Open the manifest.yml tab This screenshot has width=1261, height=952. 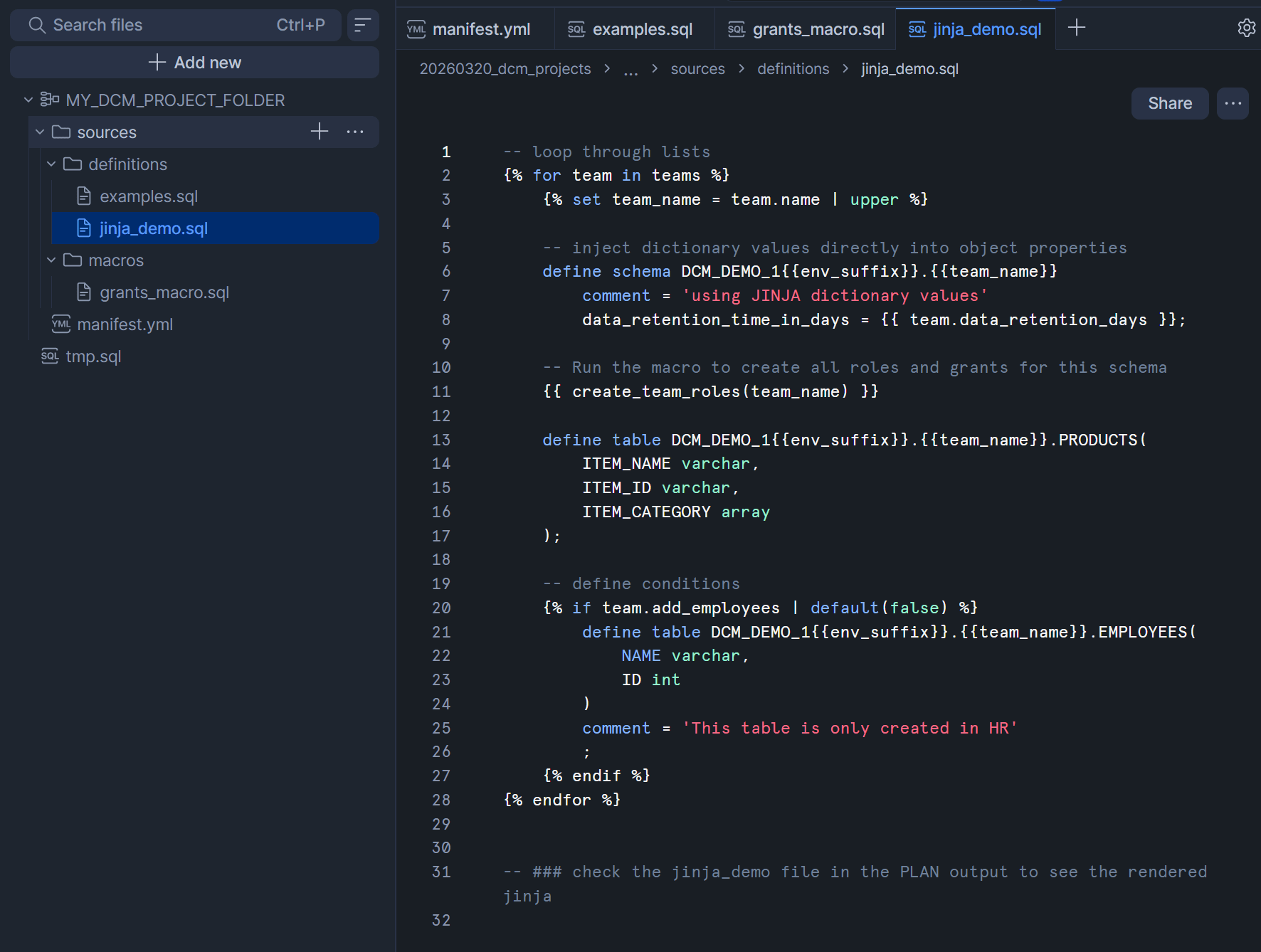pos(470,29)
